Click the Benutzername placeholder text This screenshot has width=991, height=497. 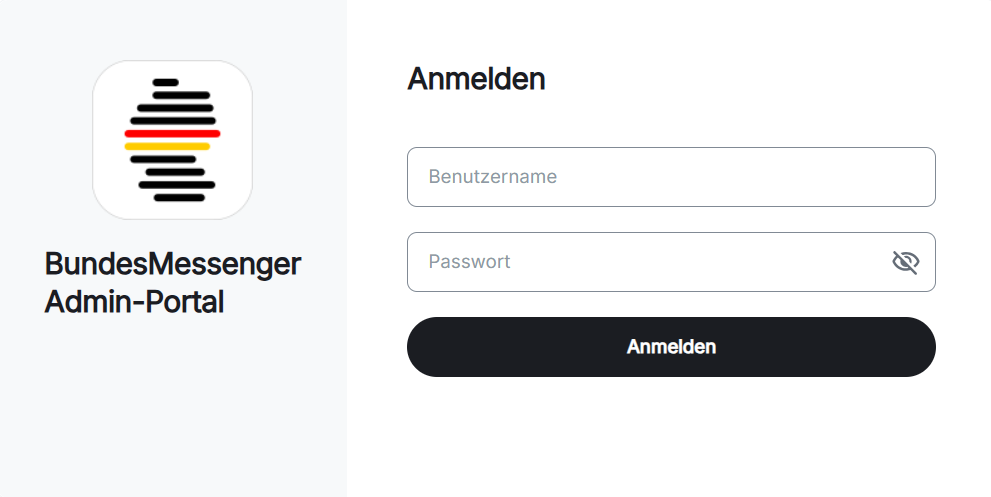[x=493, y=177]
